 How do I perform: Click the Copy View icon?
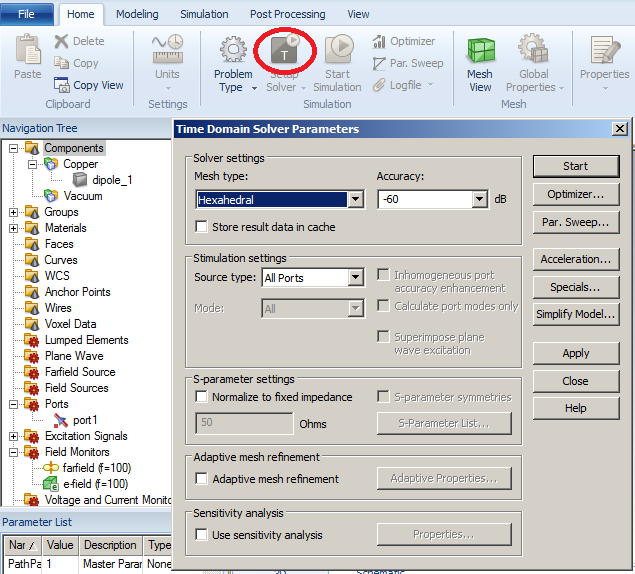click(x=61, y=86)
